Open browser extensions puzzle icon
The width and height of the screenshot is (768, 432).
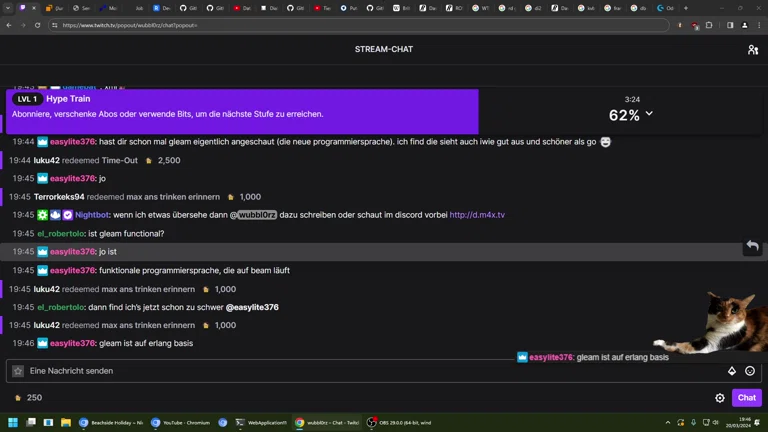(709, 25)
